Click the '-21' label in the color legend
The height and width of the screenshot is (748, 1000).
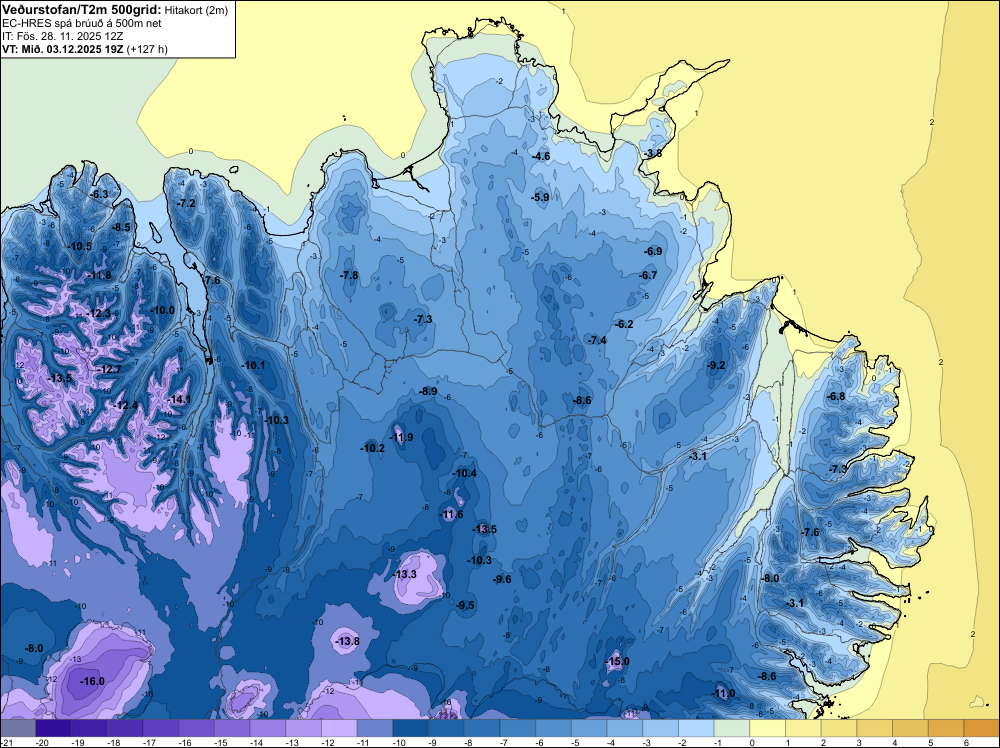pyautogui.click(x=6, y=742)
